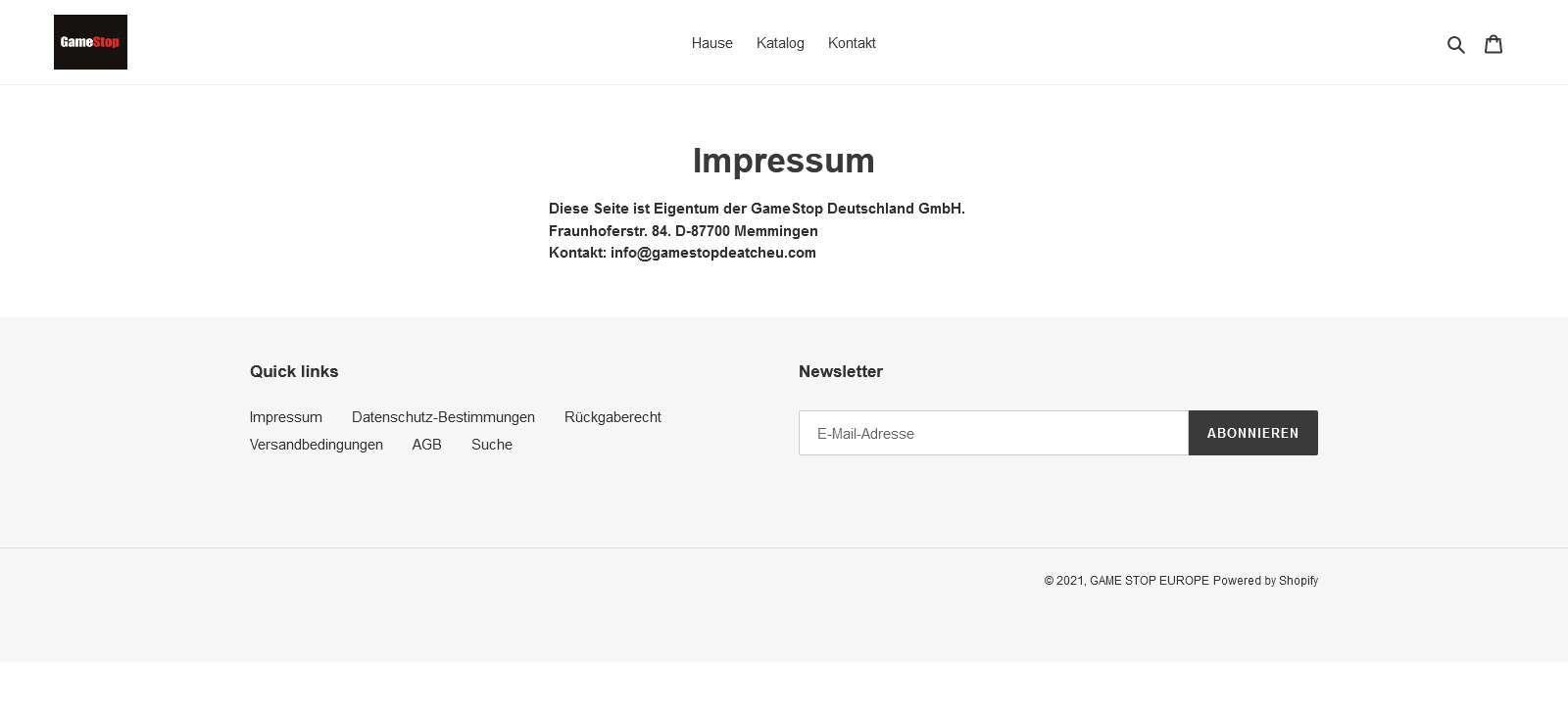Click the Quick links heading

(294, 371)
